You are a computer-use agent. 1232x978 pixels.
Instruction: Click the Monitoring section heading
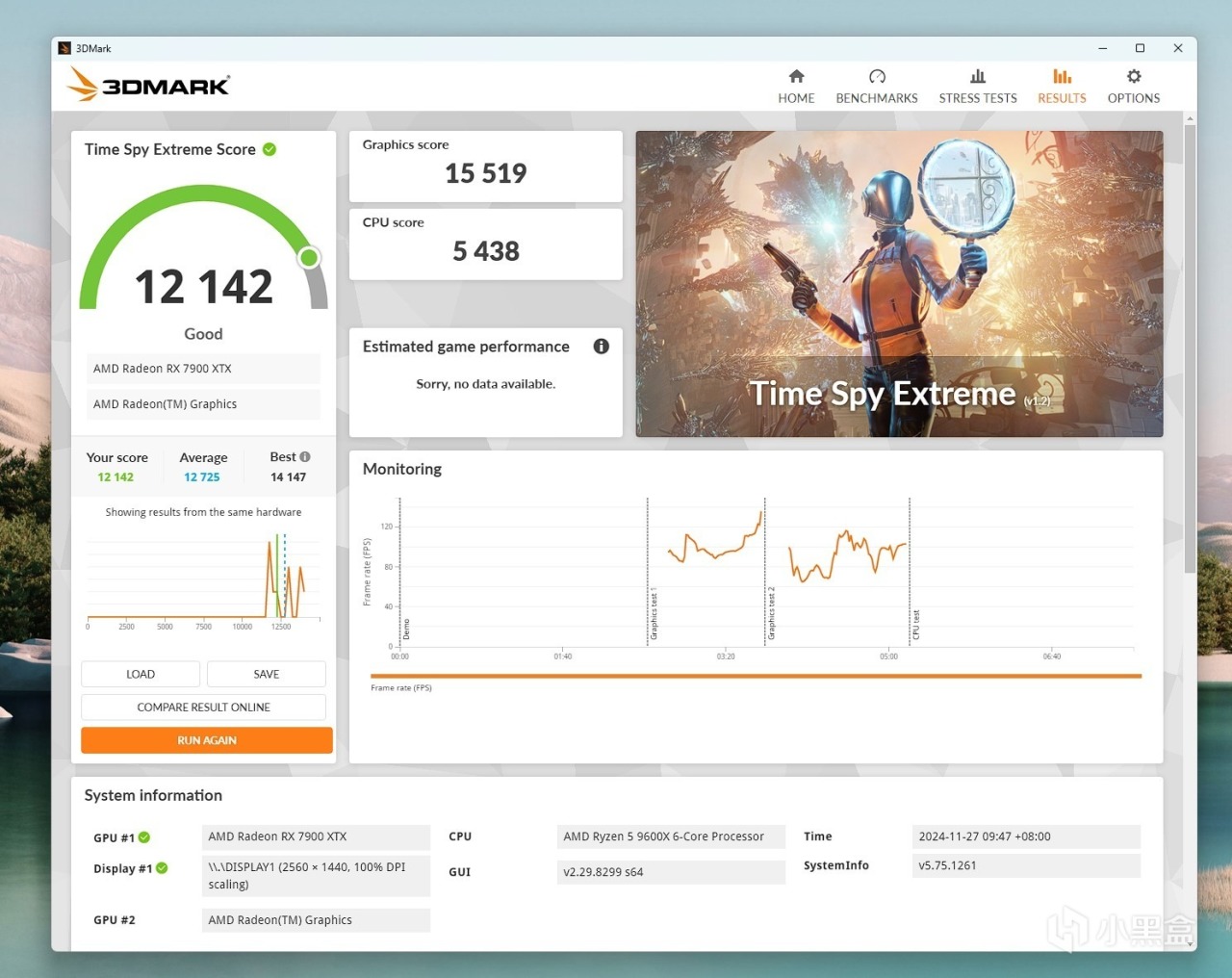click(402, 469)
